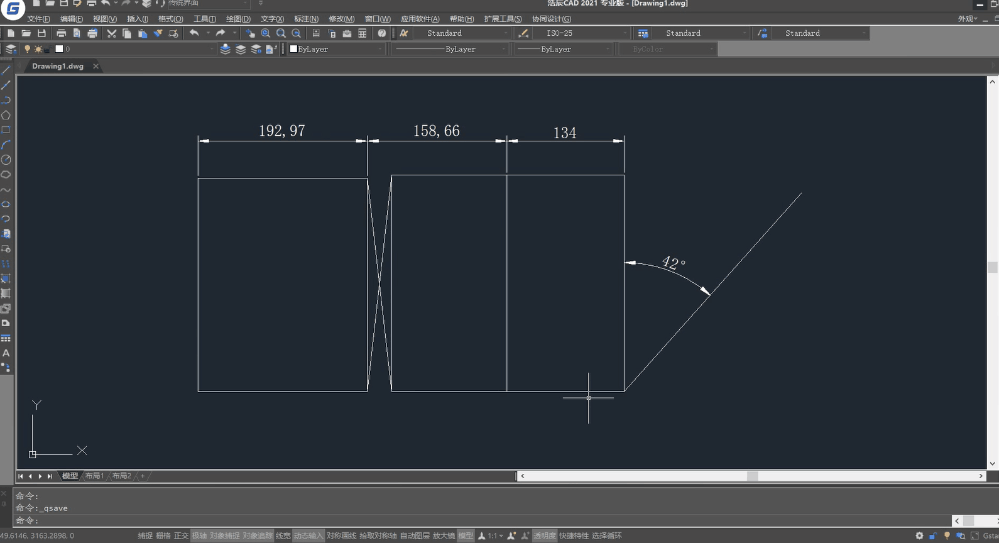The width and height of the screenshot is (999, 543).
Task: Click the 1:1 annotation scale button
Action: pos(490,536)
